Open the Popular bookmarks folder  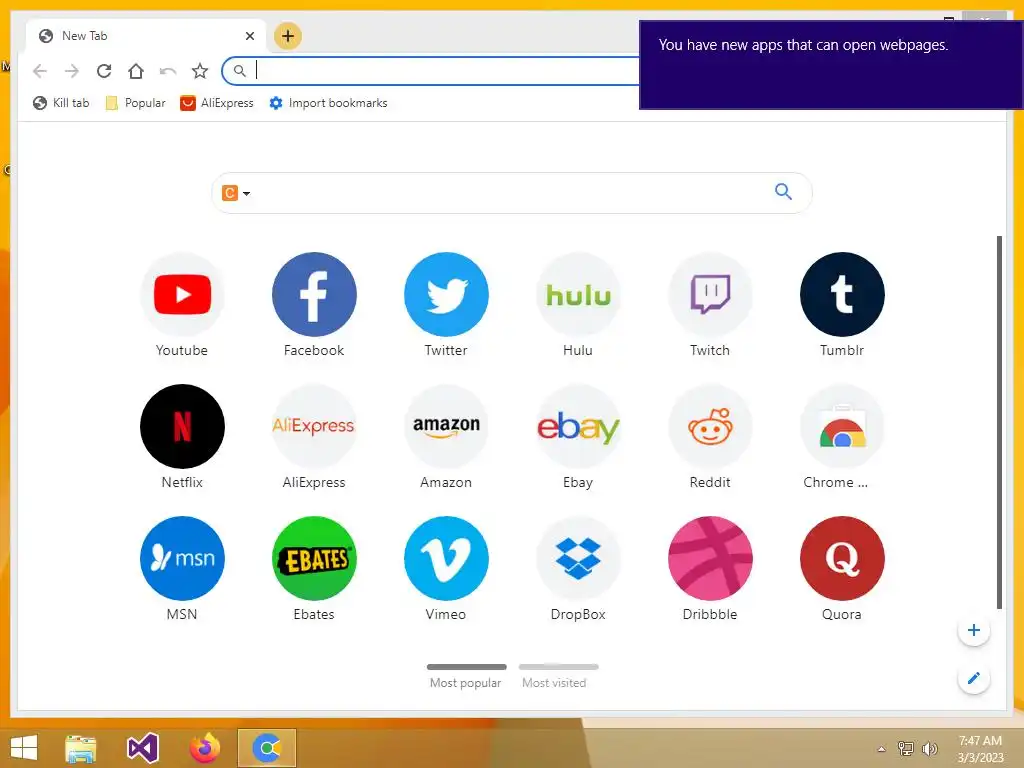point(136,103)
